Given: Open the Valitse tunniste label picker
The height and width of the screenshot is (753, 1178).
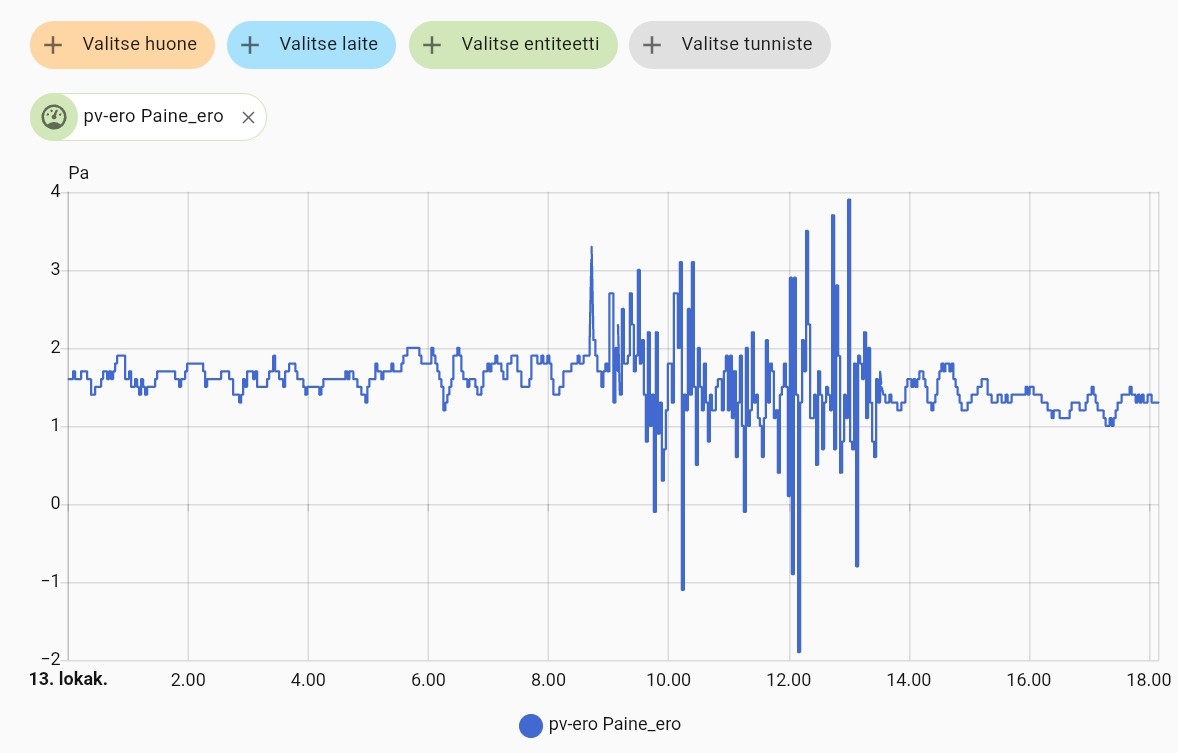Looking at the screenshot, I should pos(746,45).
